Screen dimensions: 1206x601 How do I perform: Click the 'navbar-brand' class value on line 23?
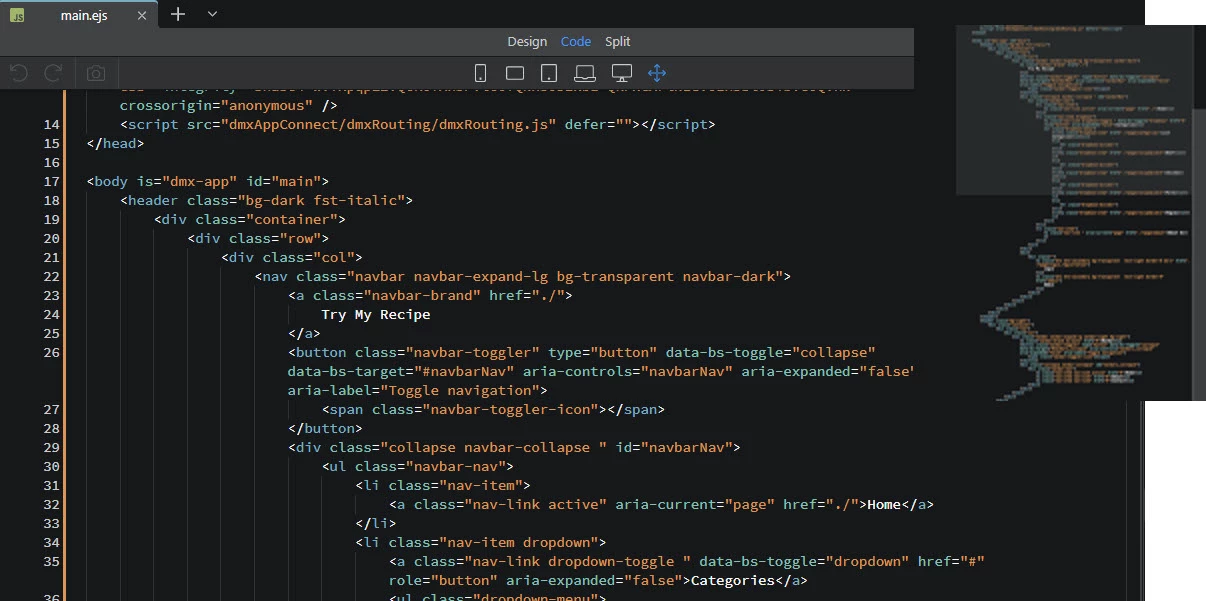tap(421, 295)
